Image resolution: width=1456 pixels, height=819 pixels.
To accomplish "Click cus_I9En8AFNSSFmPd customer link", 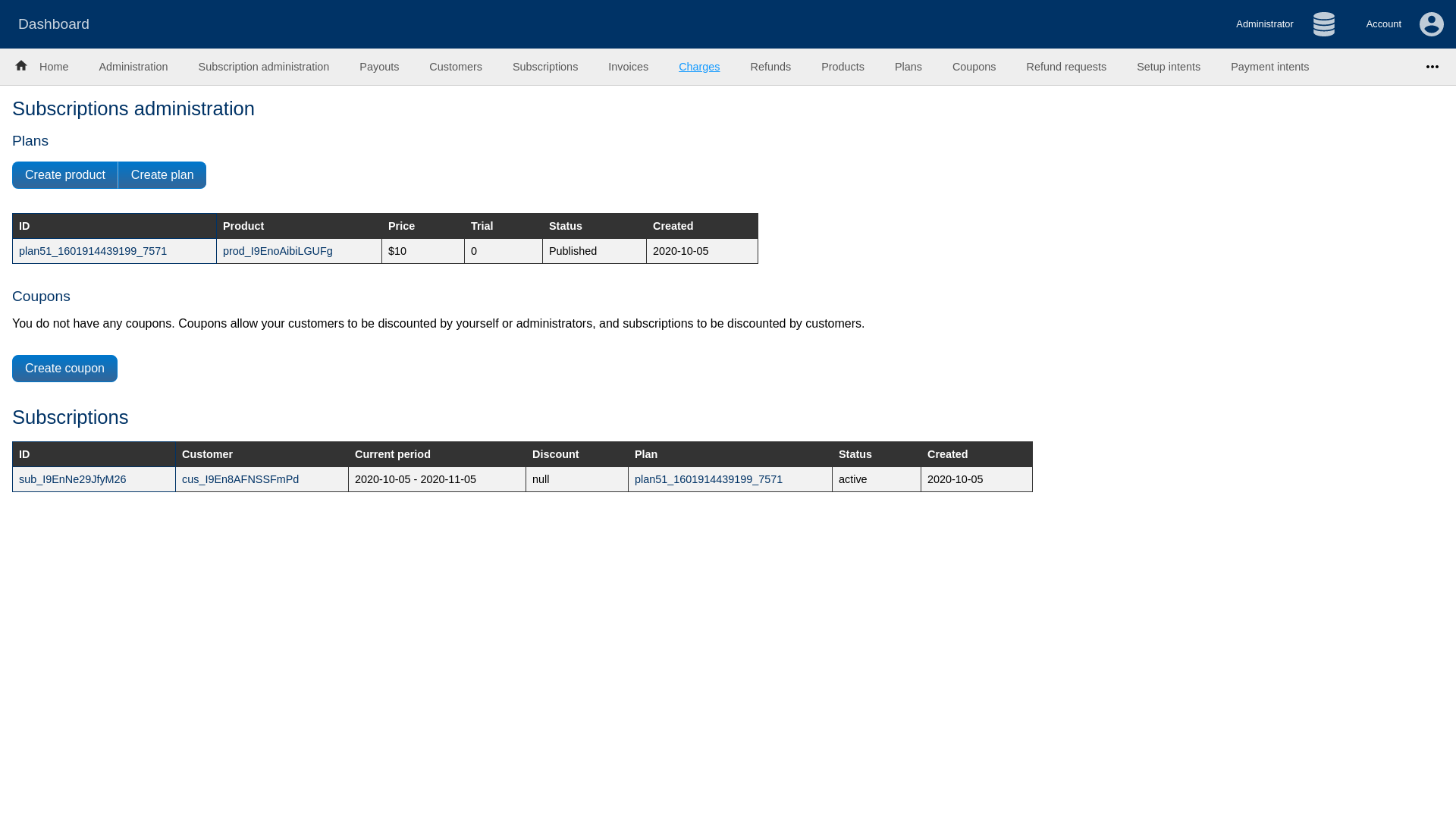I will tap(240, 479).
